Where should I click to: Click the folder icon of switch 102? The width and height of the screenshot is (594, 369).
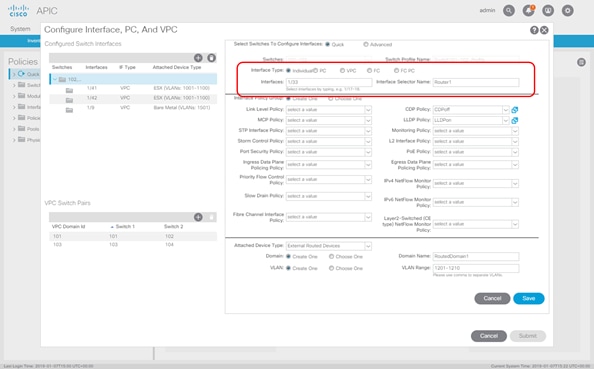(x=62, y=79)
